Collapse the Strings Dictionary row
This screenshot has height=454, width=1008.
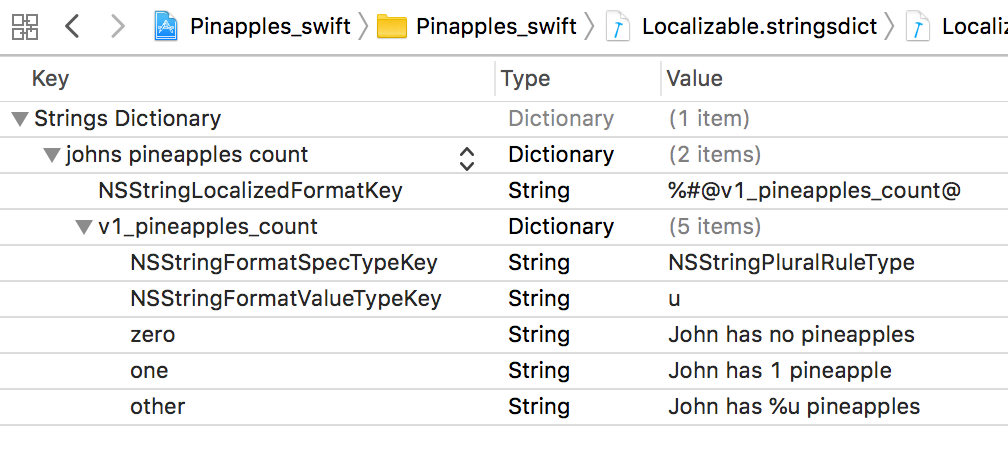tap(20, 119)
